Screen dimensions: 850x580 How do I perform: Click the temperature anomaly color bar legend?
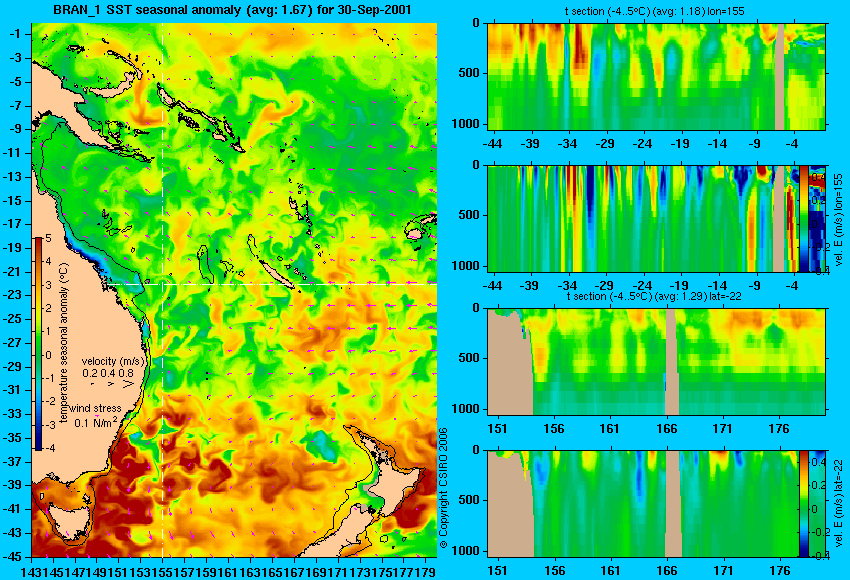click(x=39, y=343)
